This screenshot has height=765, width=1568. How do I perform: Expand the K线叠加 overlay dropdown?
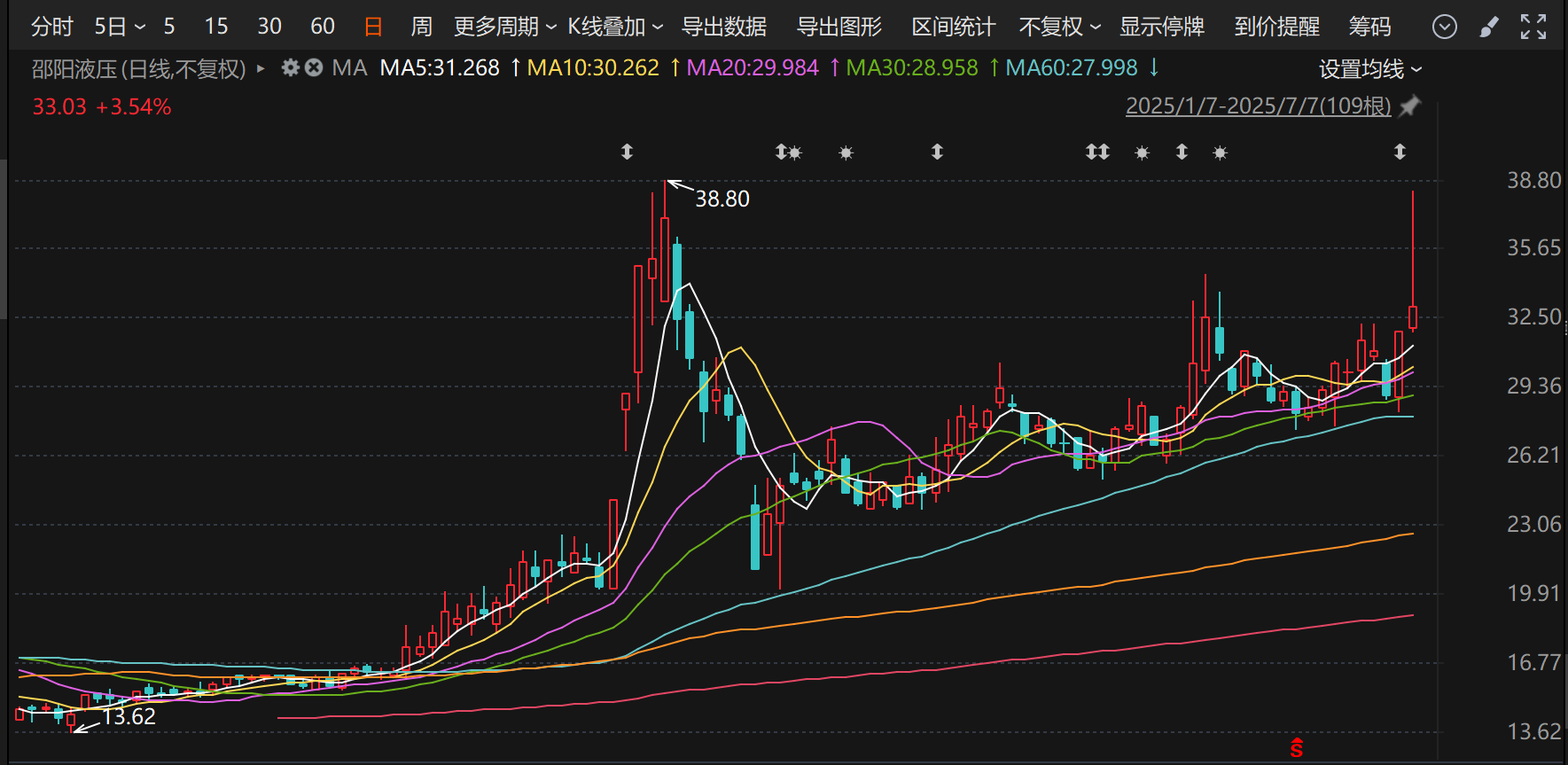click(x=615, y=27)
